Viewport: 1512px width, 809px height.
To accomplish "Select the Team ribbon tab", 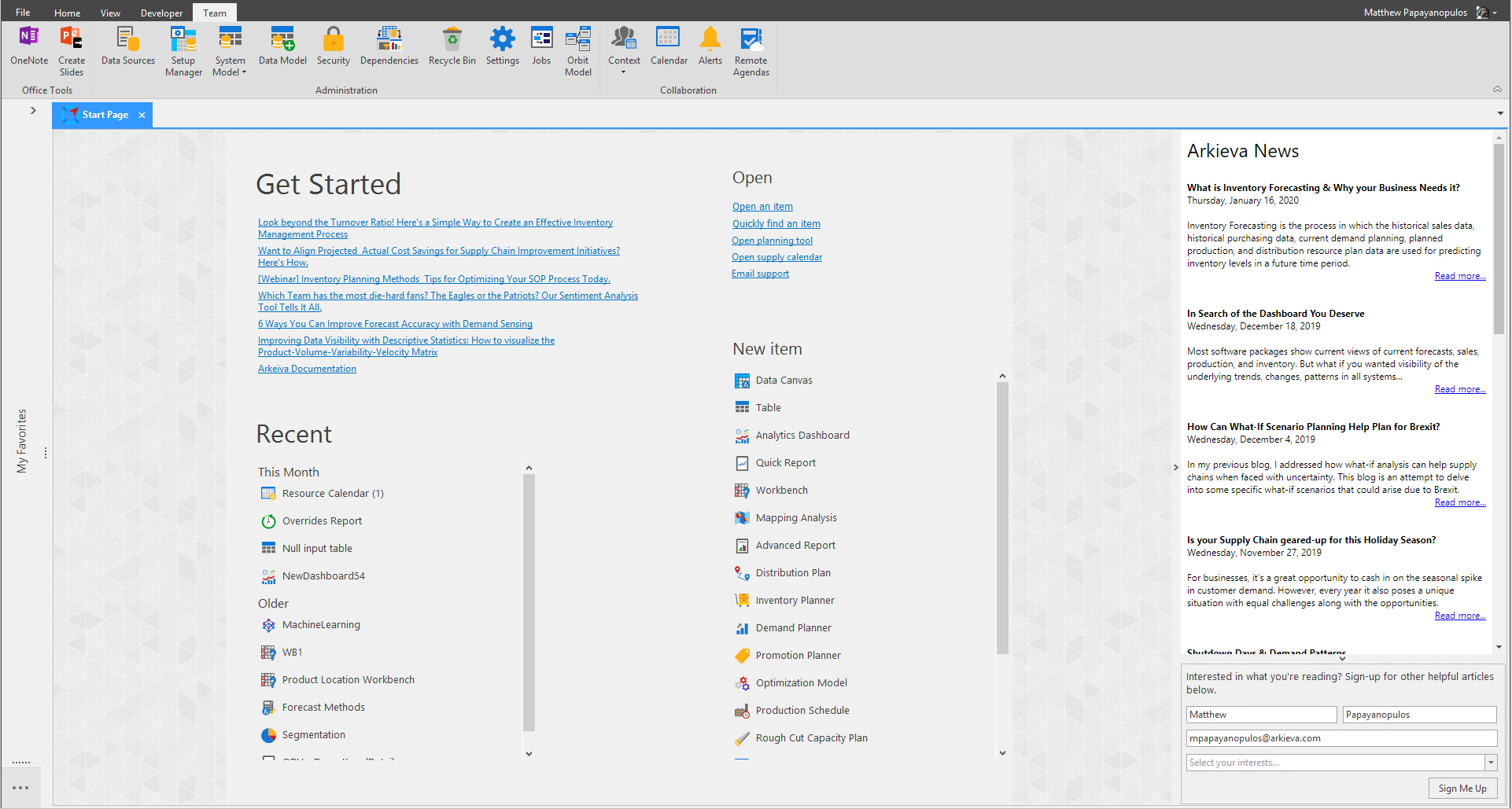I will [x=214, y=13].
